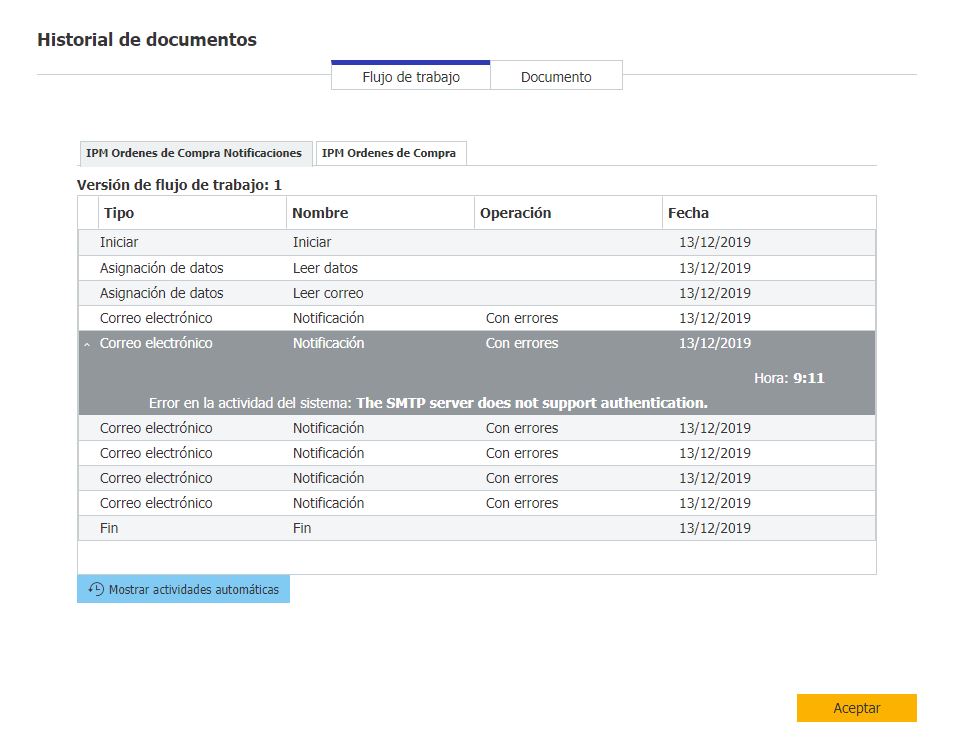Click the Nombre column header
This screenshot has height=750, width=956.
pyautogui.click(x=320, y=213)
